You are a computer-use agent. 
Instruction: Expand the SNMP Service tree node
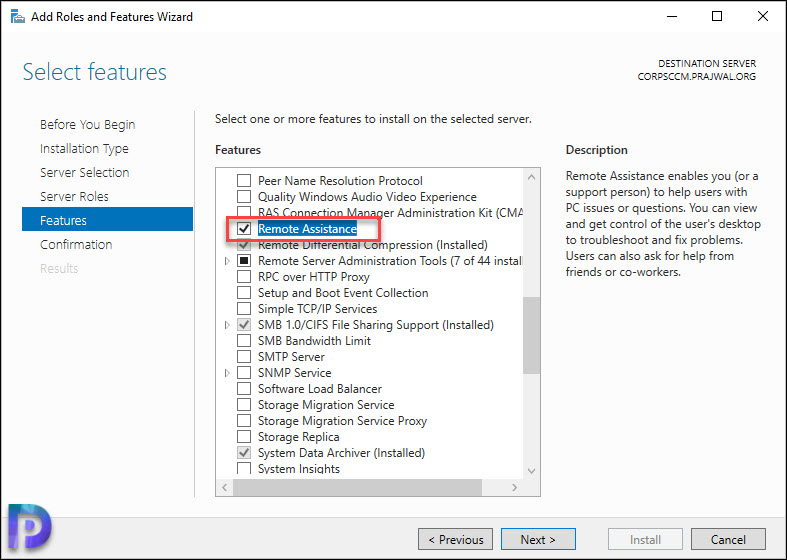[227, 373]
